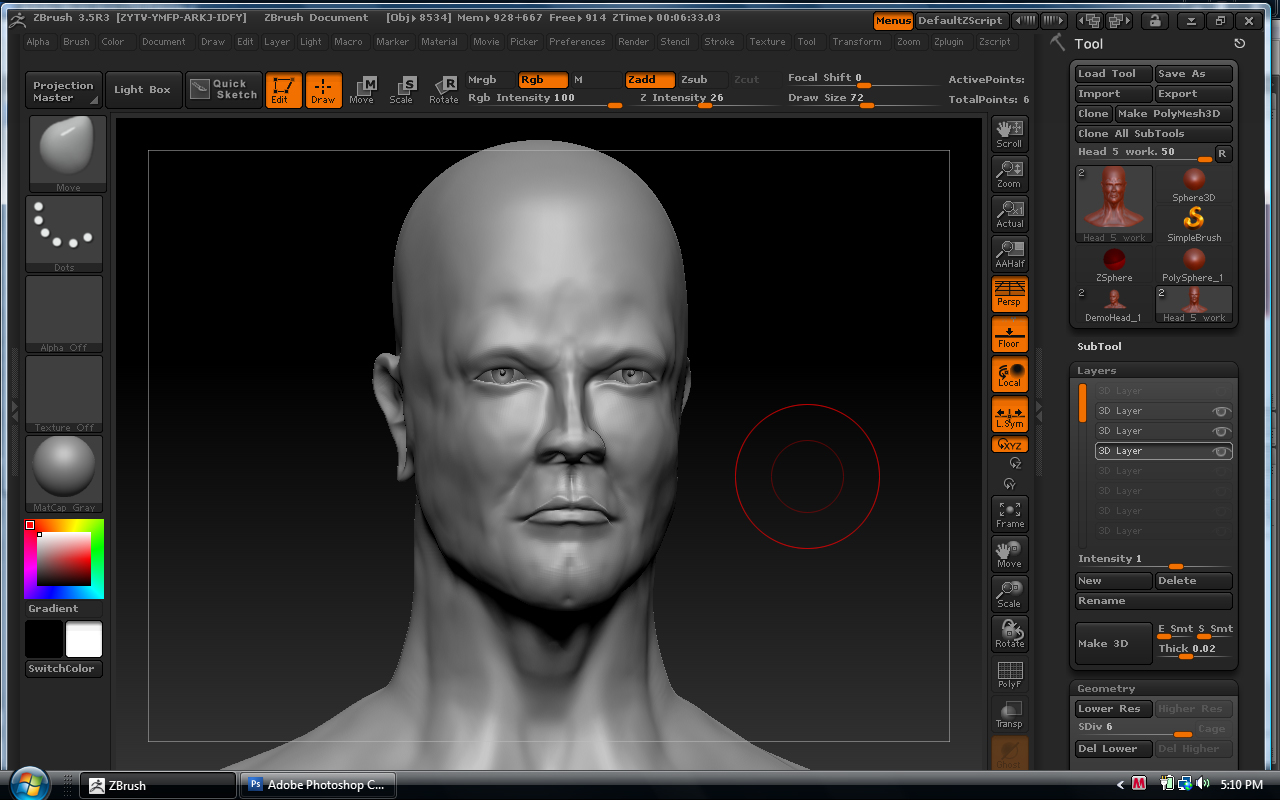
Task: Click the Rotate icon in right shelf
Action: pos(1009,634)
